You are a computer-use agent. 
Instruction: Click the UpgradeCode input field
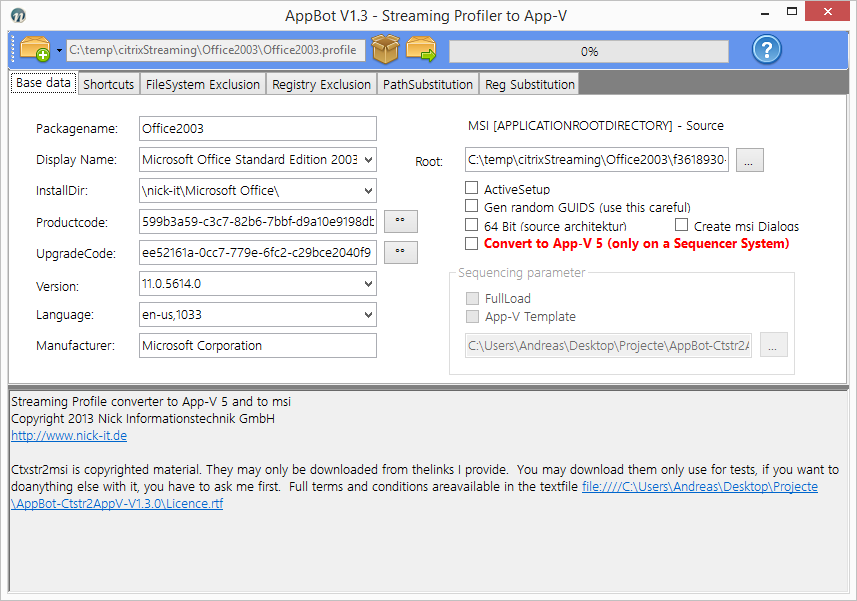pyautogui.click(x=257, y=252)
